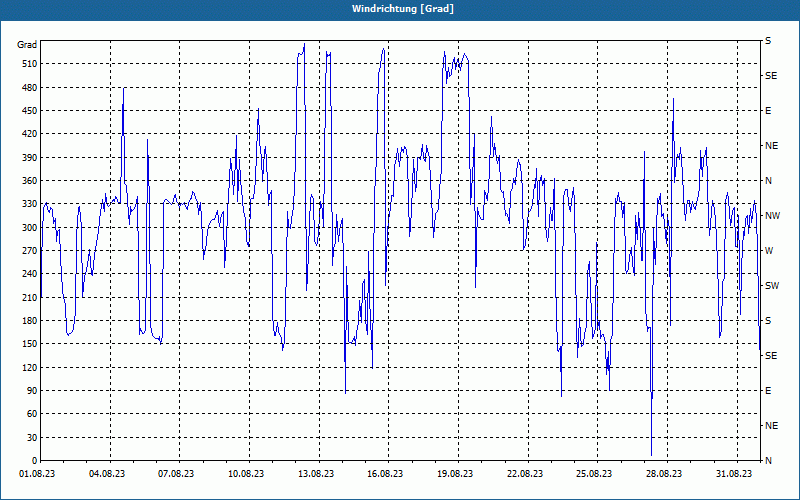Viewport: 800px width, 500px height.
Task: Click the y-axis value "90"
Action: (x=31, y=391)
